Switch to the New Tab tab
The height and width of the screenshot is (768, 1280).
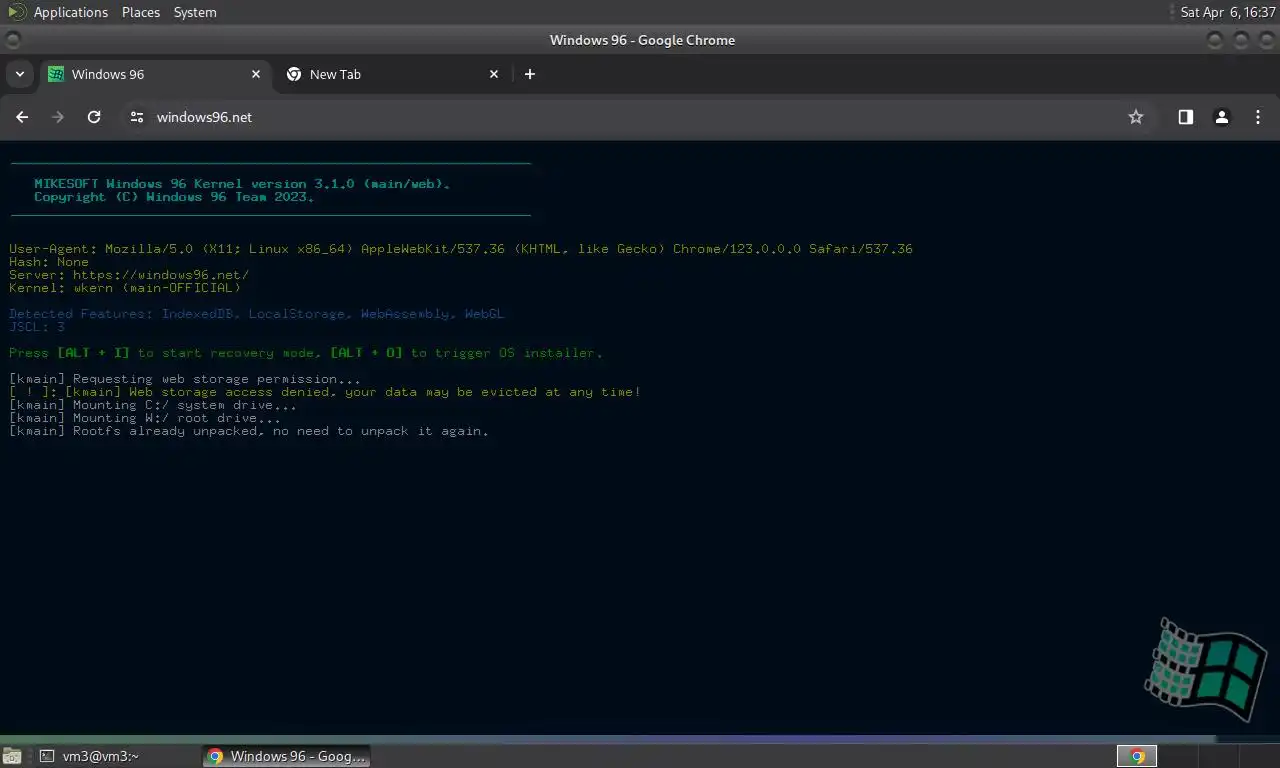[392, 74]
